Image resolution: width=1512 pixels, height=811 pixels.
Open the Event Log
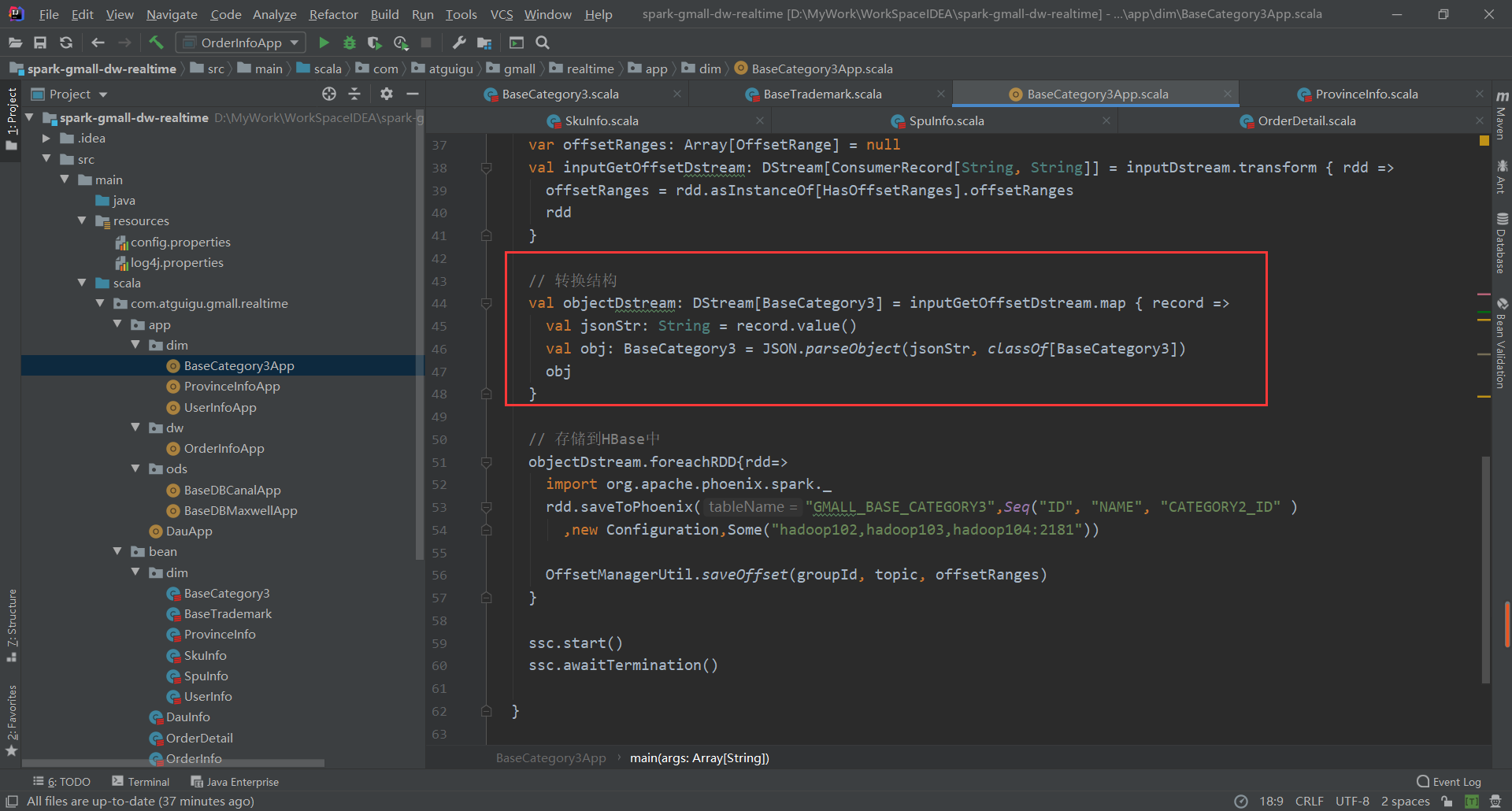click(x=1449, y=782)
